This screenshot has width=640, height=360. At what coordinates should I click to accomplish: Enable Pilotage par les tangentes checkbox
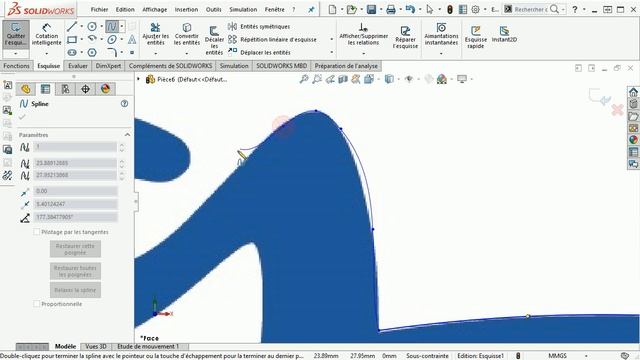pos(36,232)
